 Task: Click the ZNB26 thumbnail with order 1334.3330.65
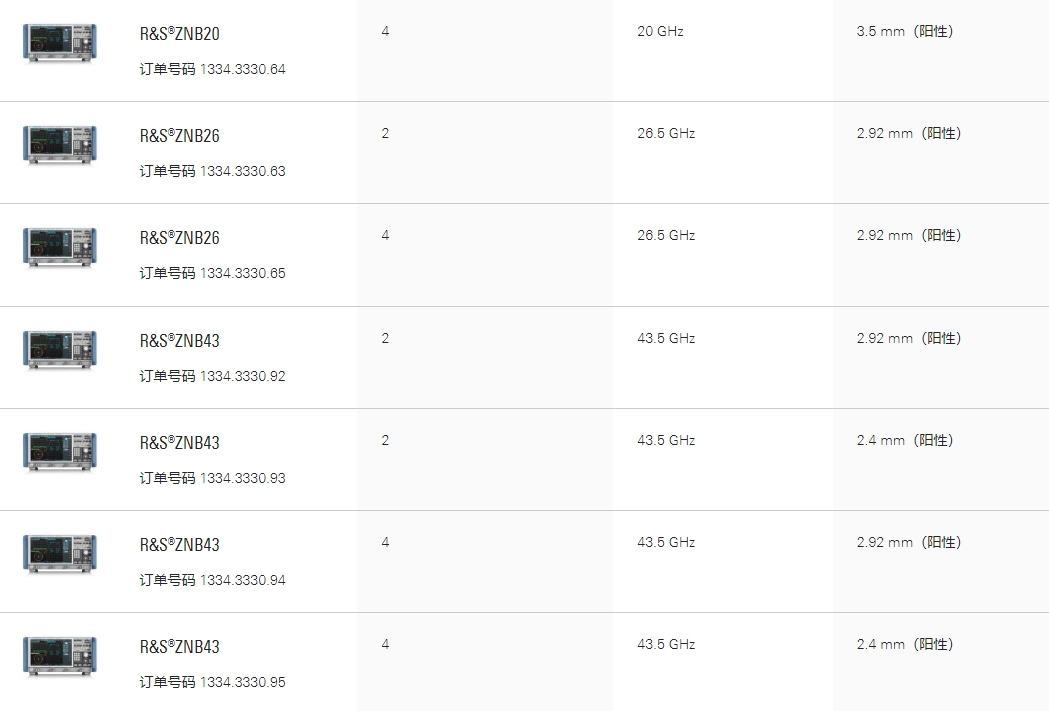click(60, 247)
